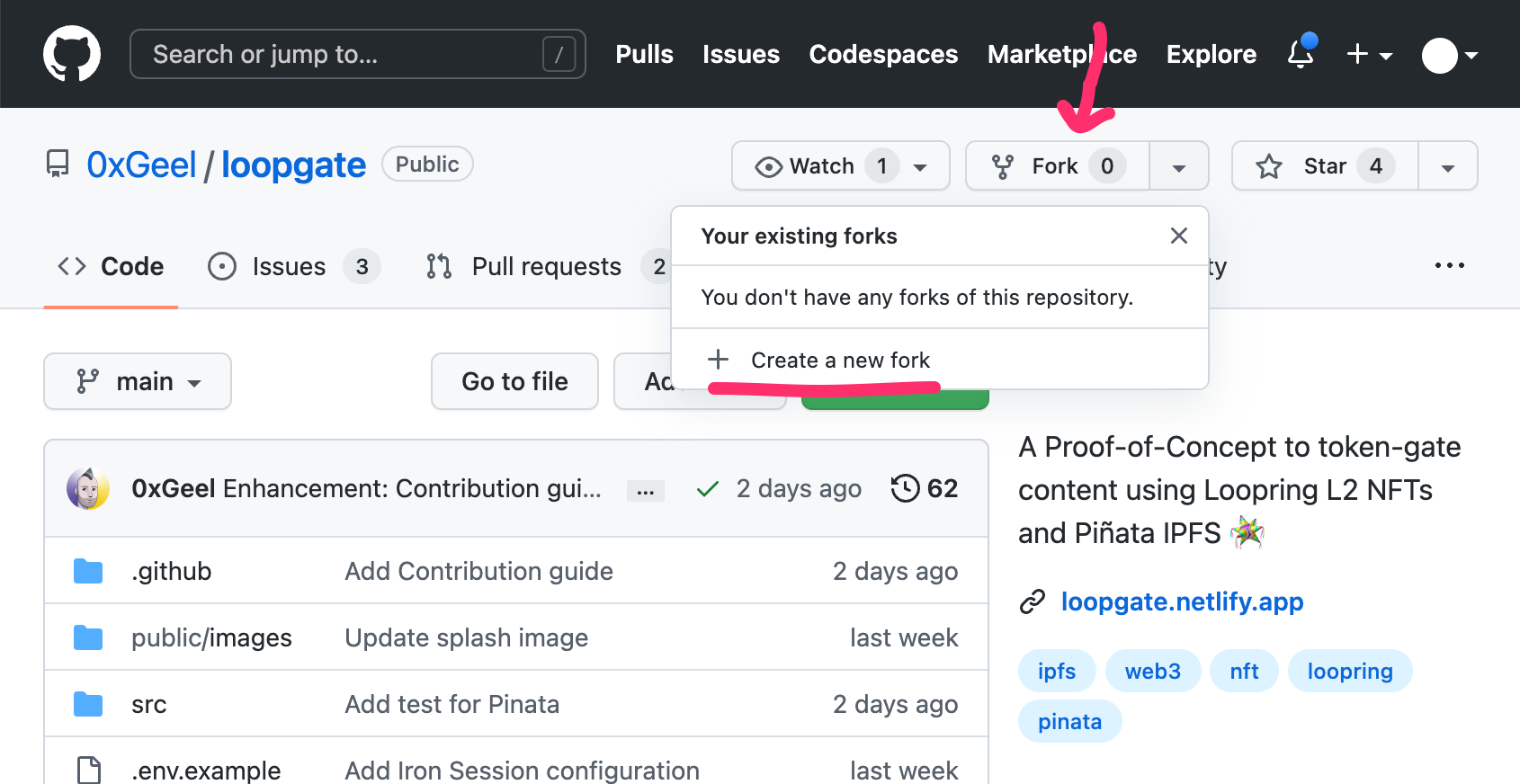Click the loopgate repository name link
The image size is (1520, 784).
click(294, 165)
